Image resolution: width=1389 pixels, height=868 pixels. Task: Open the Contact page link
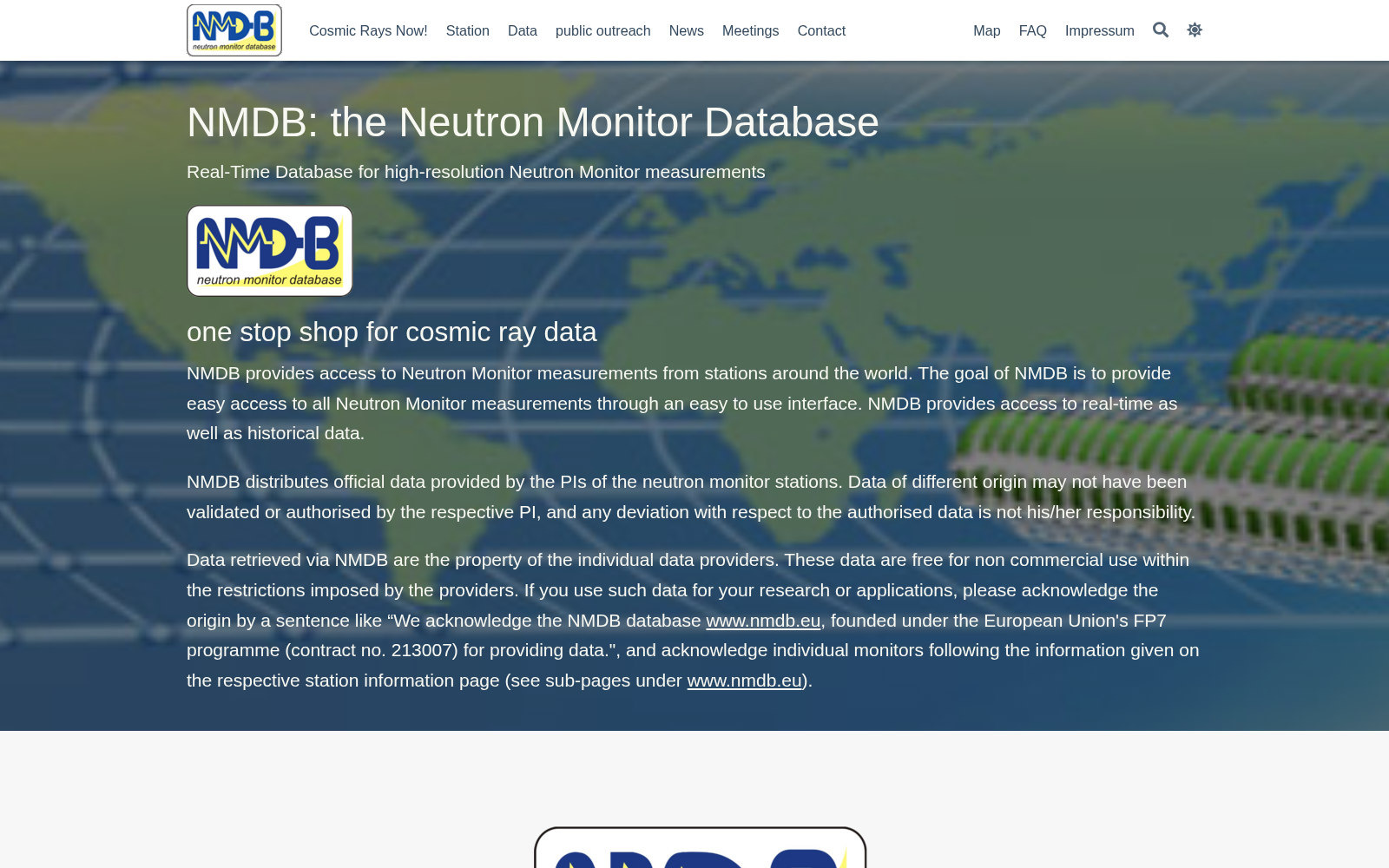pyautogui.click(x=821, y=30)
